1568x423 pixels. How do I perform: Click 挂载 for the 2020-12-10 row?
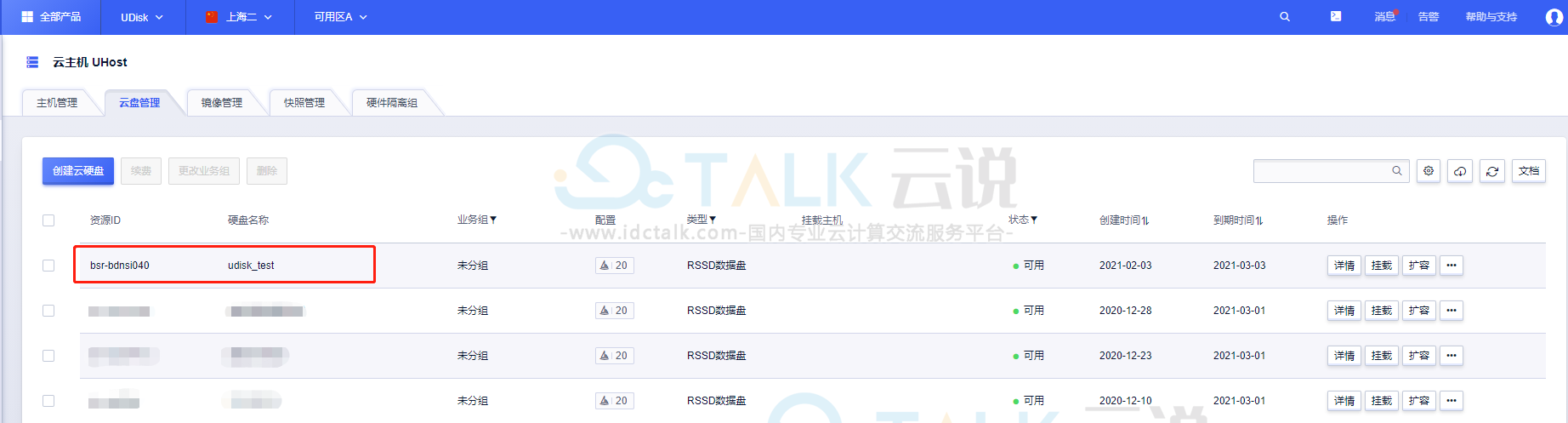point(1382,401)
